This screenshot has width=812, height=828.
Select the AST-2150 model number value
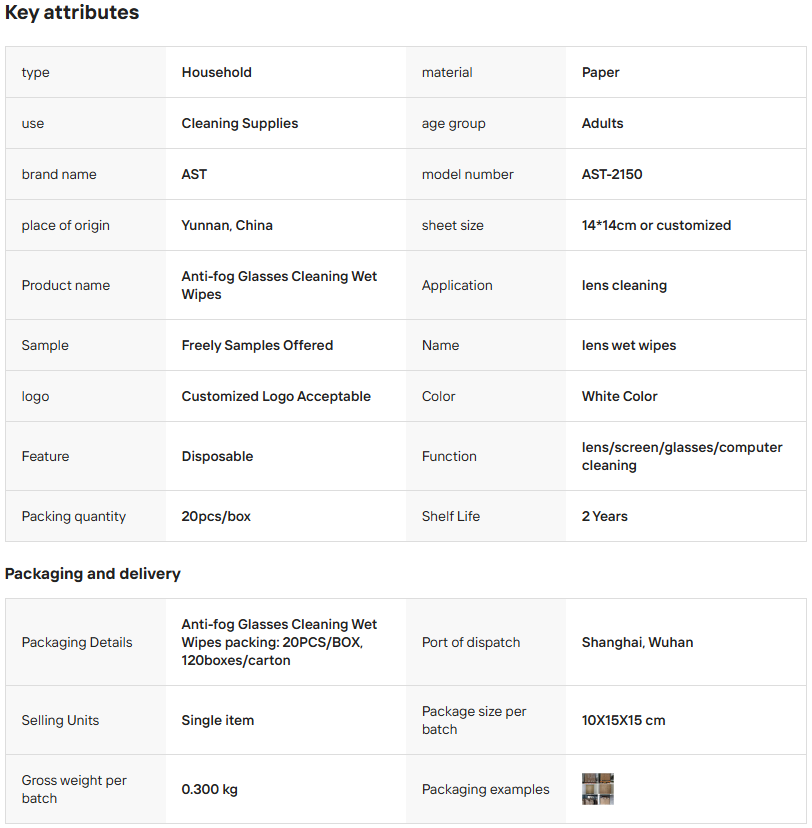612,174
